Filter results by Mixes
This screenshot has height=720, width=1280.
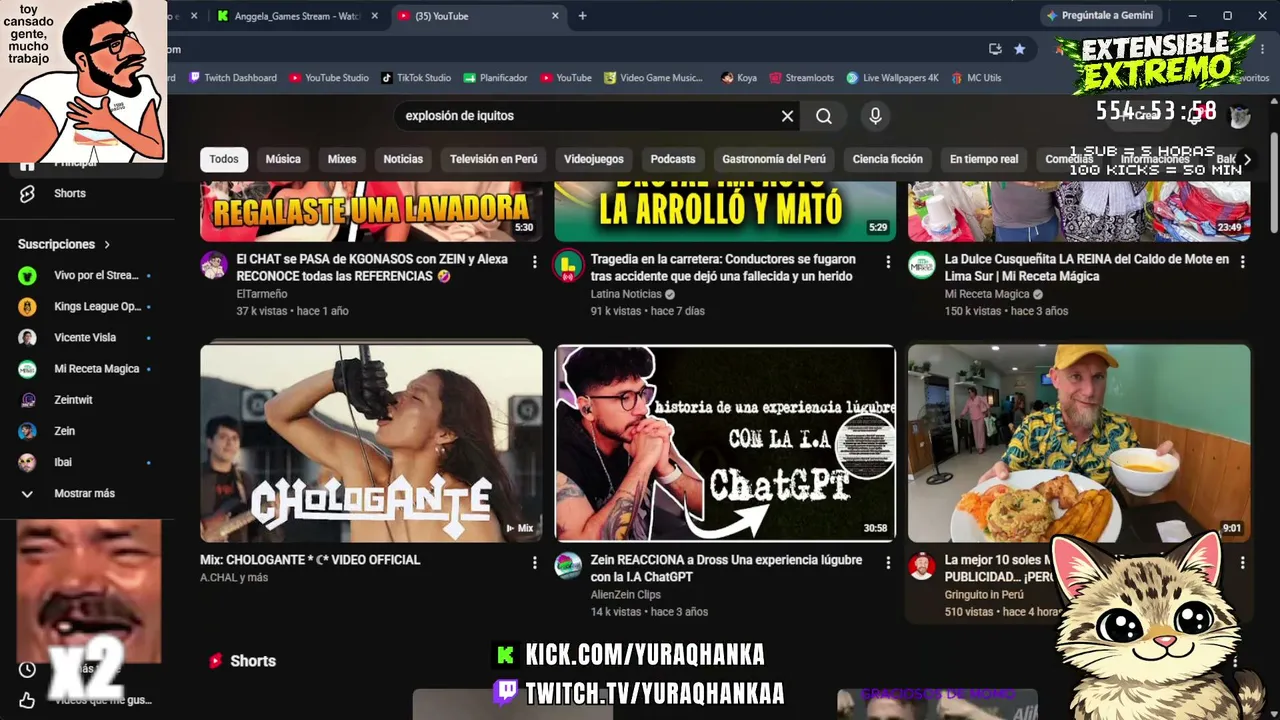point(342,159)
